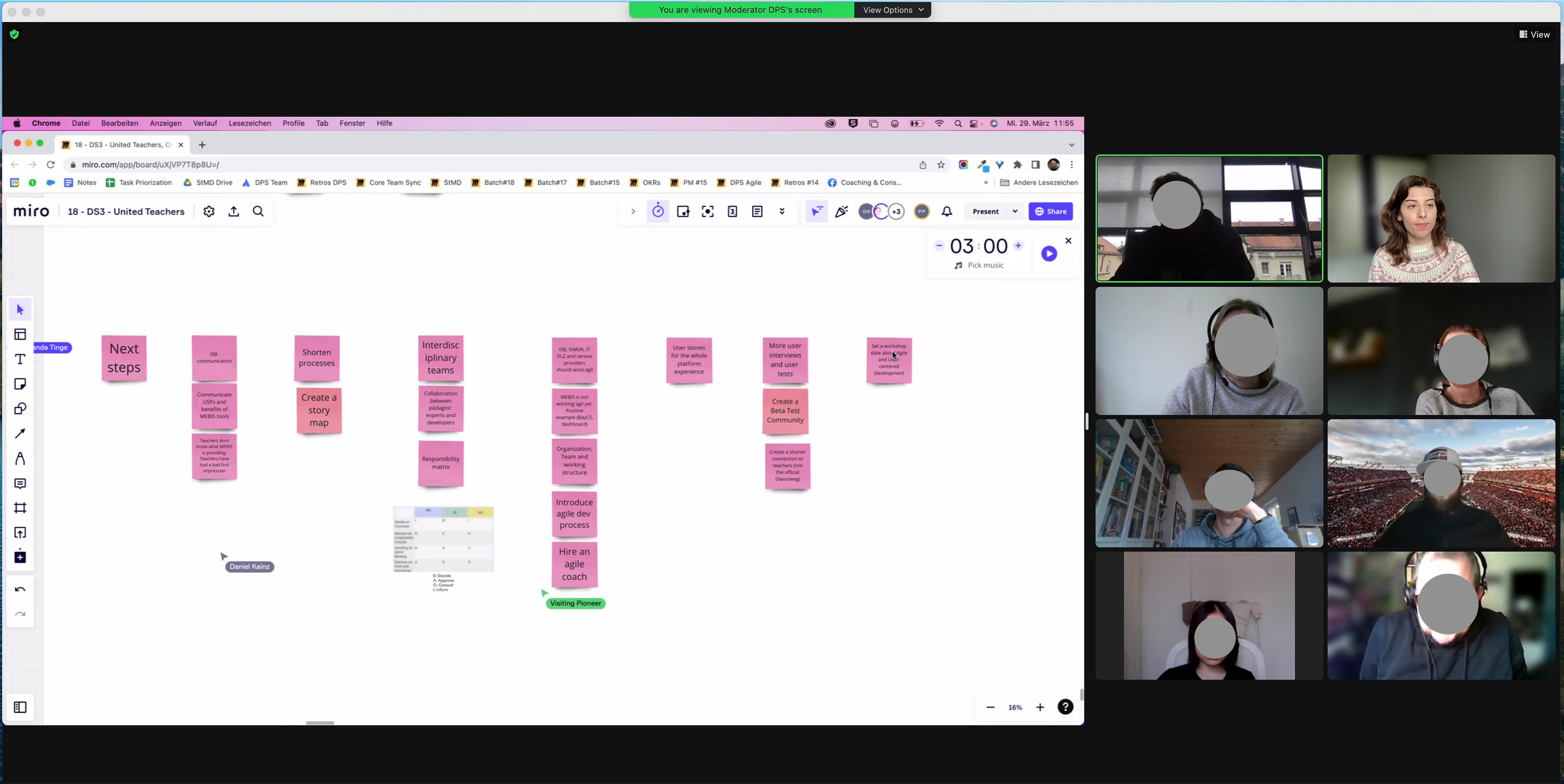Select the 18 - DS3 United Teachers tab

pyautogui.click(x=123, y=145)
